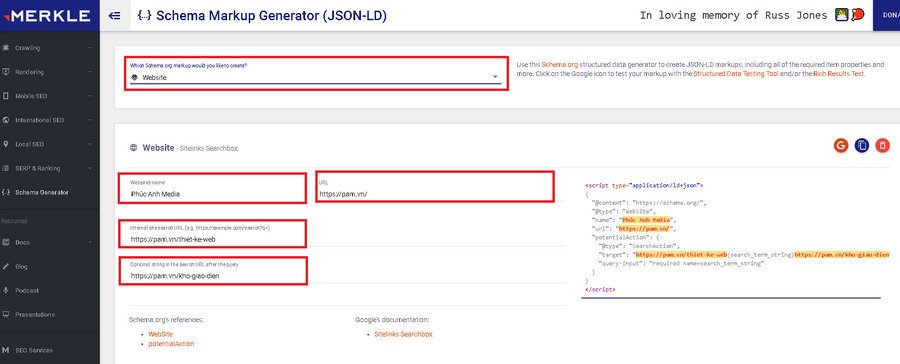Screen dimensions: 900x364
Task: Click the red chat bubble icon in header
Action: click(858, 15)
